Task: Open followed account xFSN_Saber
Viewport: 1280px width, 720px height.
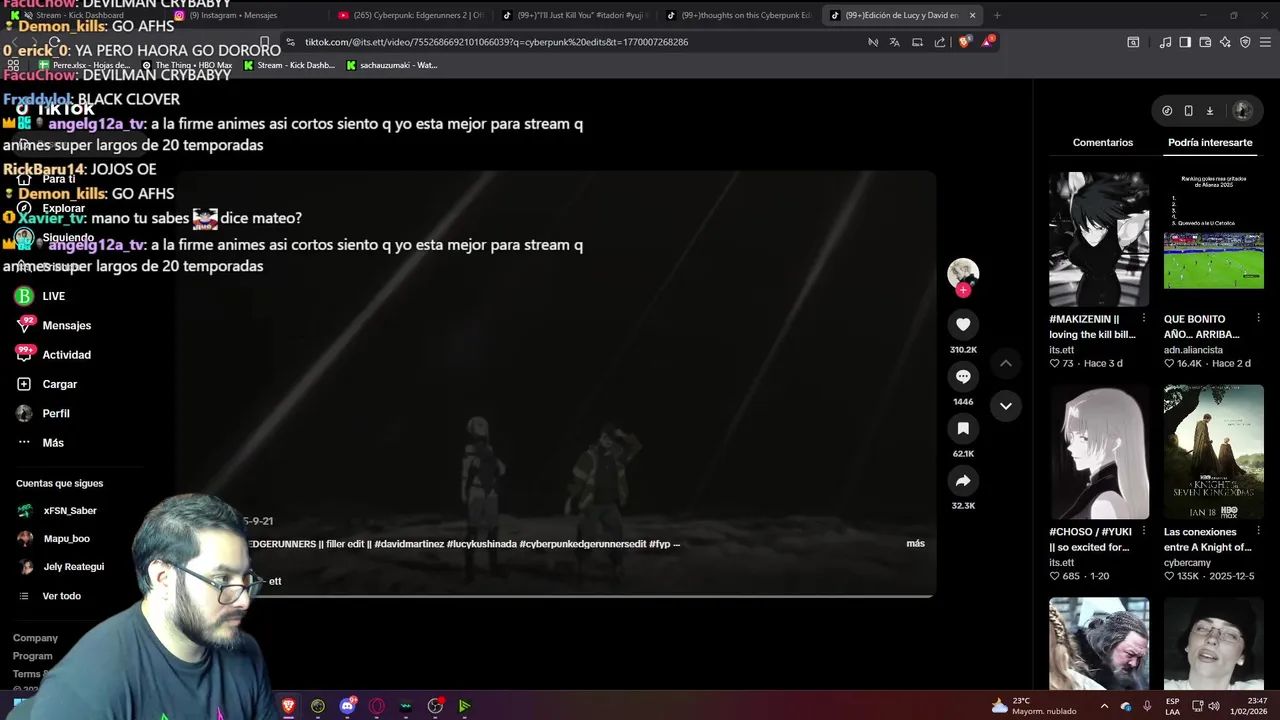Action: click(58, 511)
